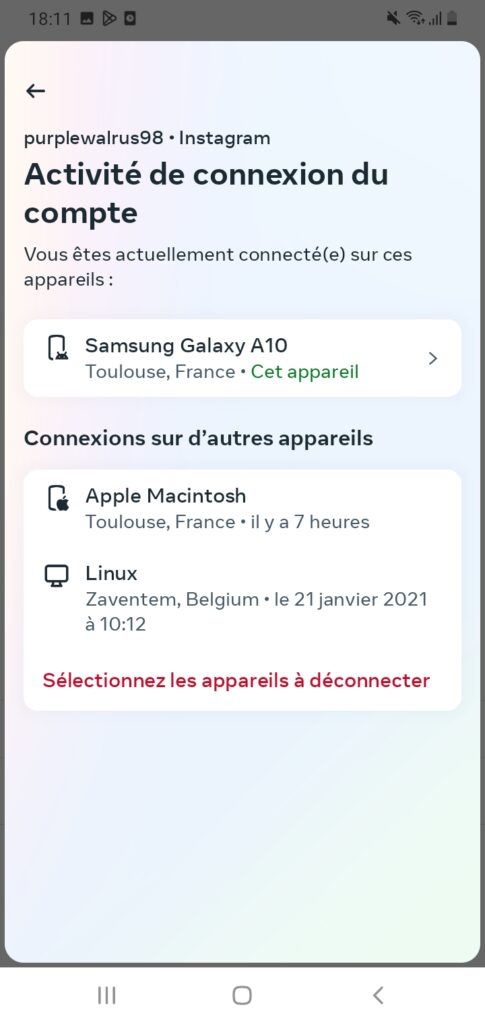Image resolution: width=485 pixels, height=1024 pixels.
Task: Tap the battery indicator in status bar
Action: pos(452,18)
